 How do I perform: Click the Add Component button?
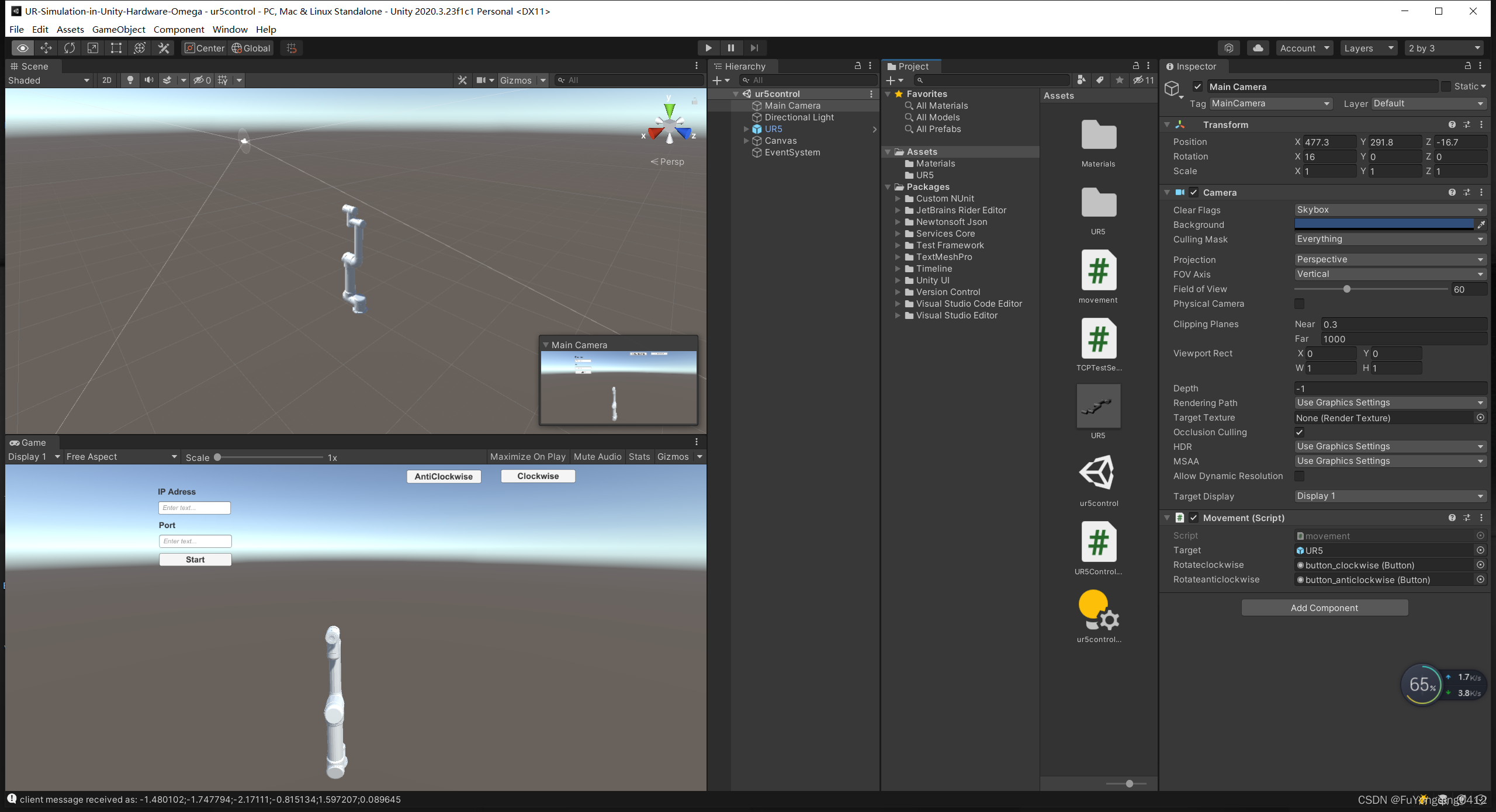click(x=1324, y=608)
